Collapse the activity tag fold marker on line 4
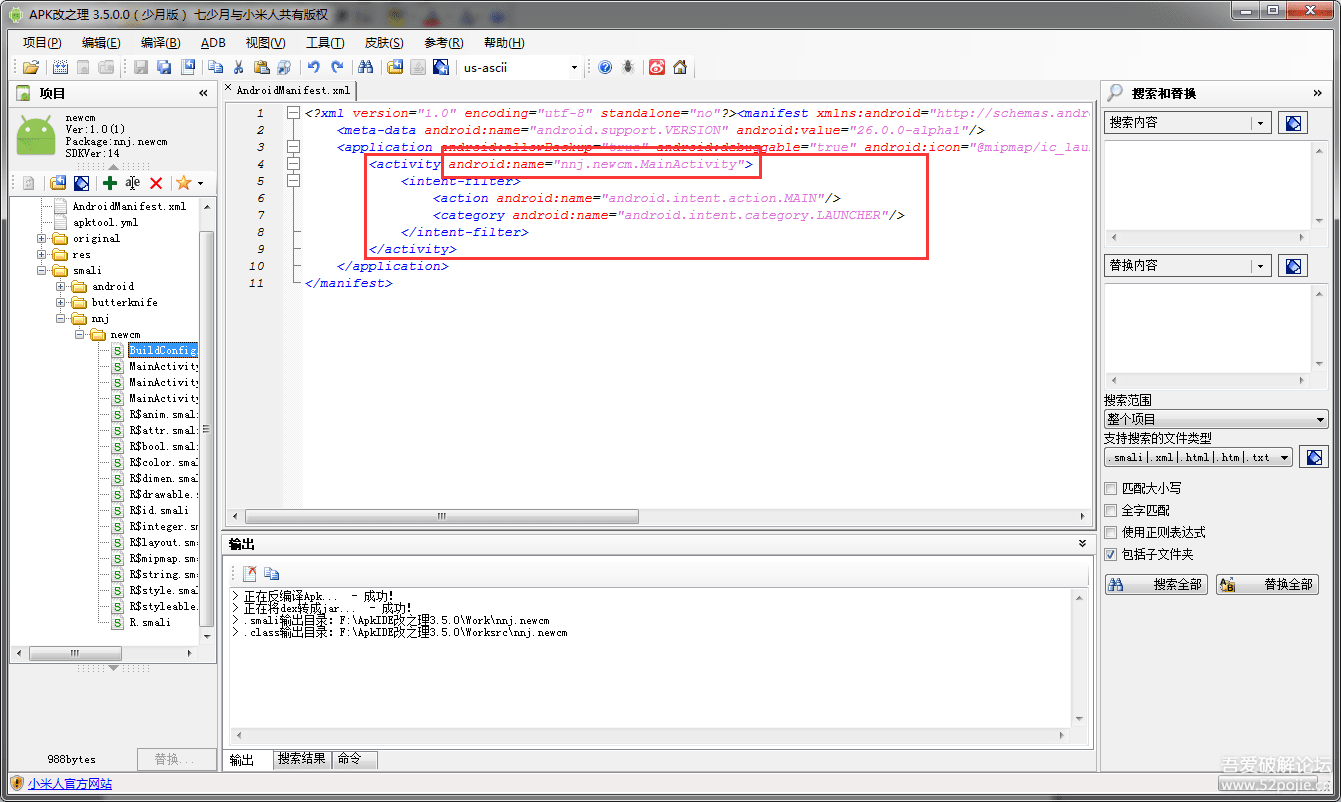Screen dimensions: 1341x802 (293, 164)
